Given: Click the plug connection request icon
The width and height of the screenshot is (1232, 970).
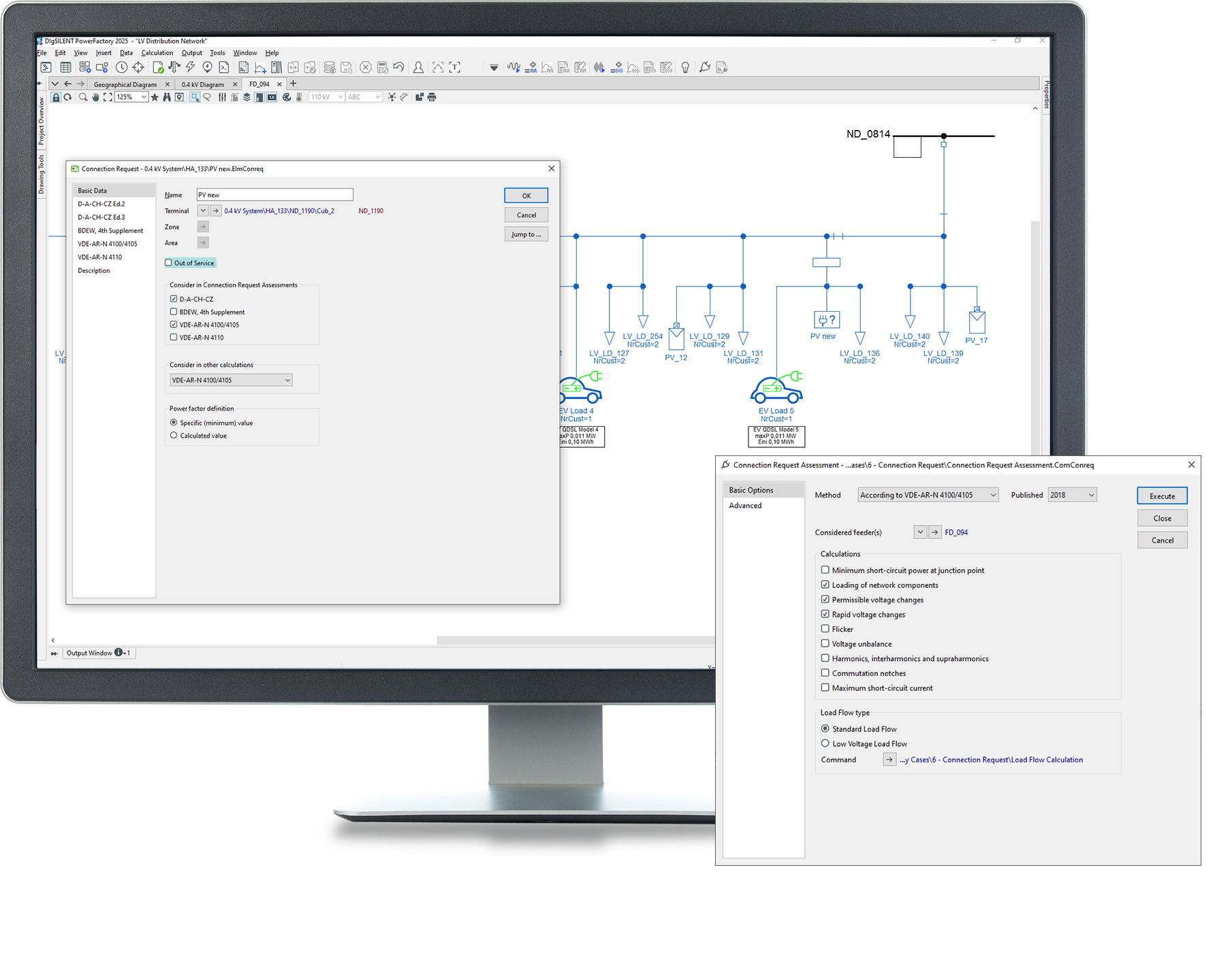Looking at the screenshot, I should tap(705, 67).
